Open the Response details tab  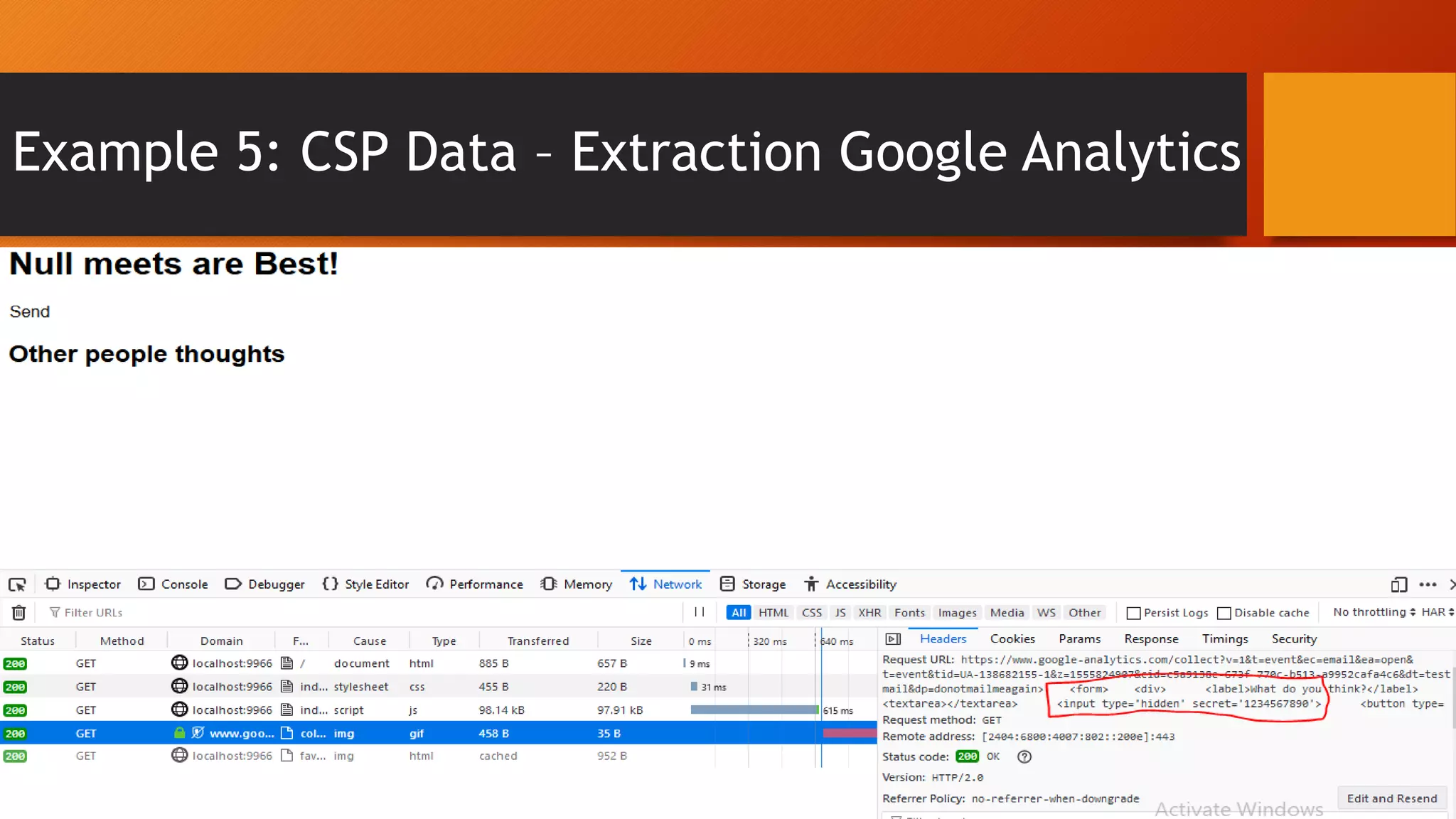click(x=1151, y=638)
